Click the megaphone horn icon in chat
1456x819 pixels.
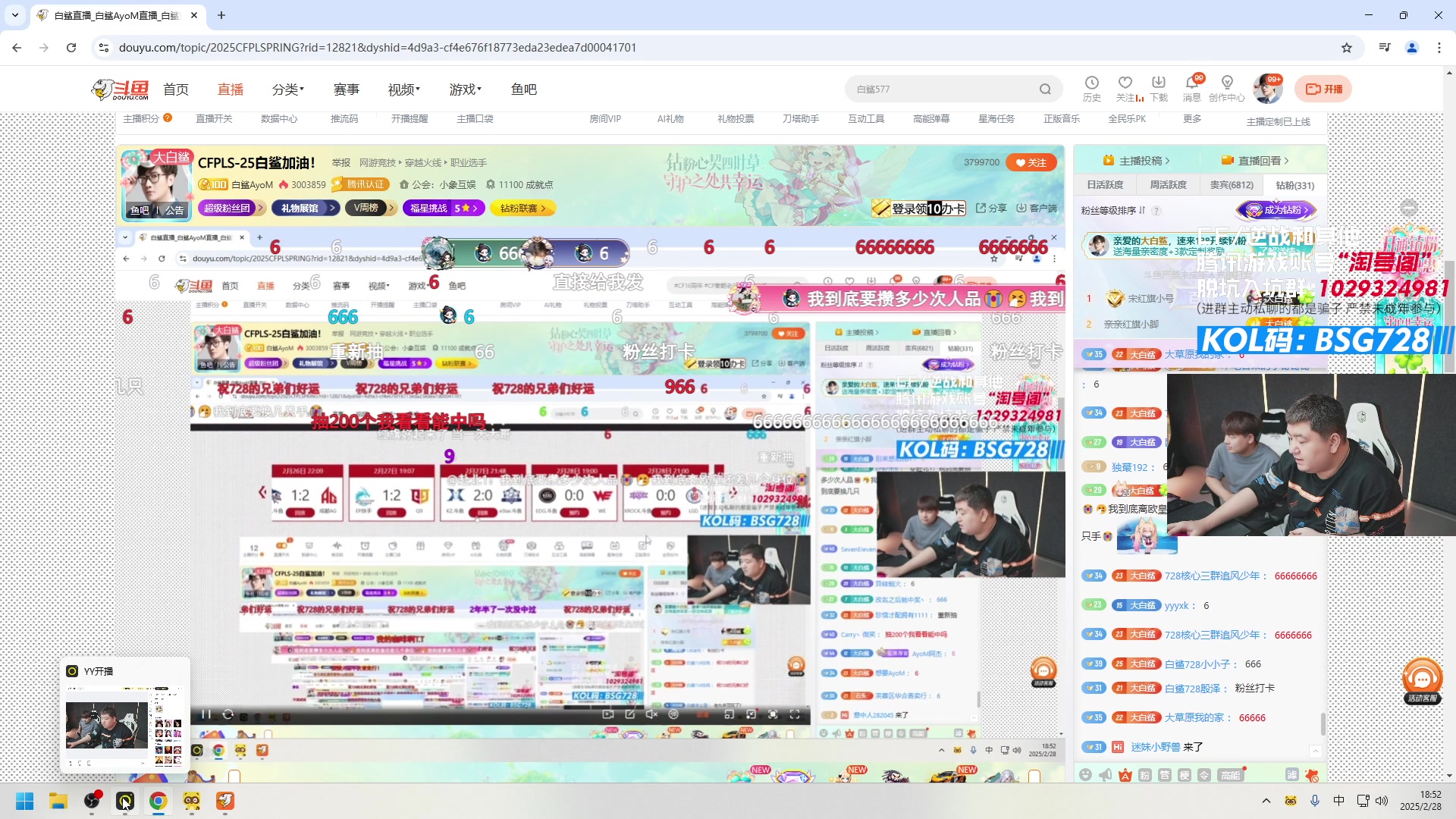pyautogui.click(x=1106, y=774)
